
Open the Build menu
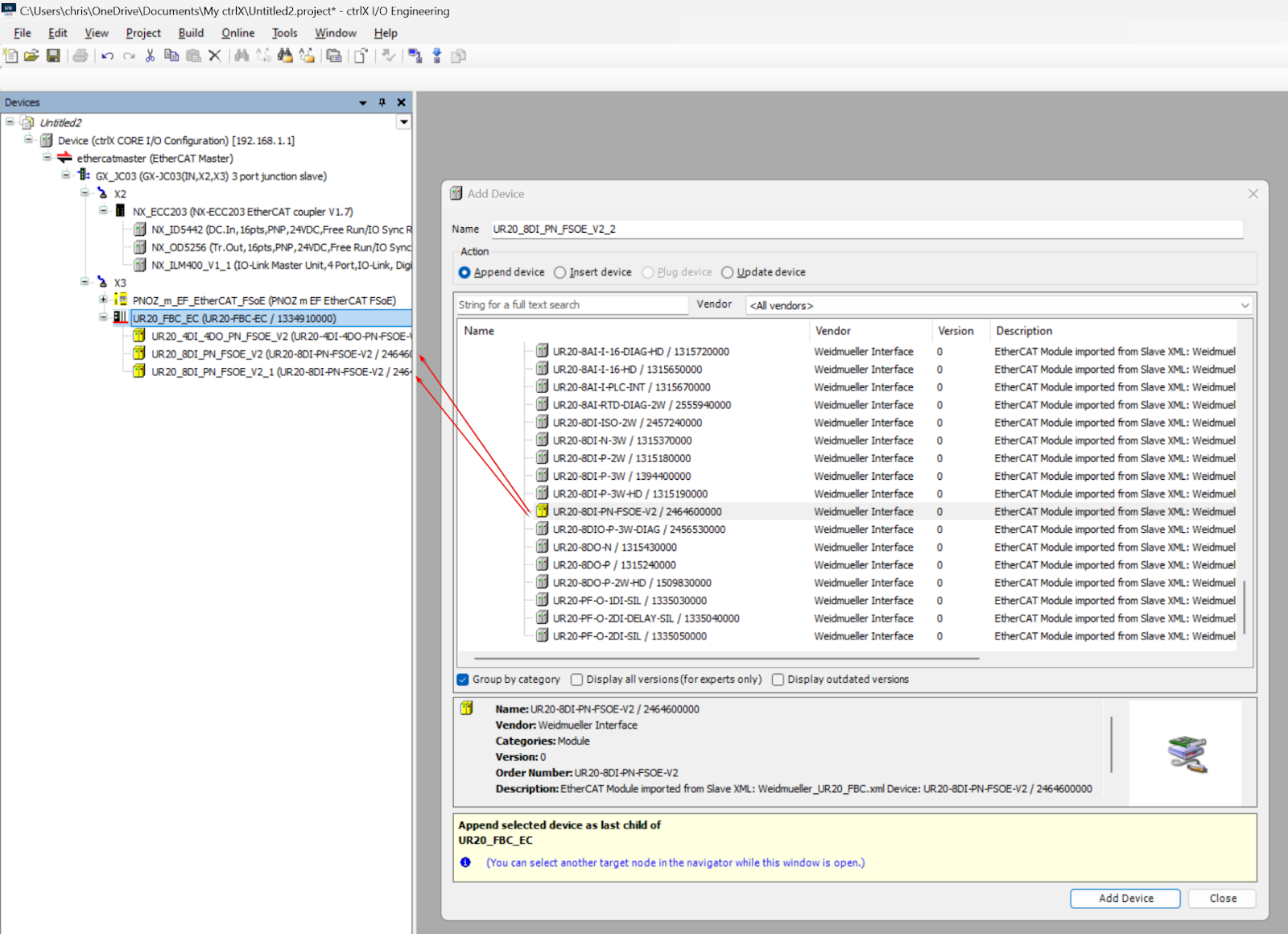point(191,33)
